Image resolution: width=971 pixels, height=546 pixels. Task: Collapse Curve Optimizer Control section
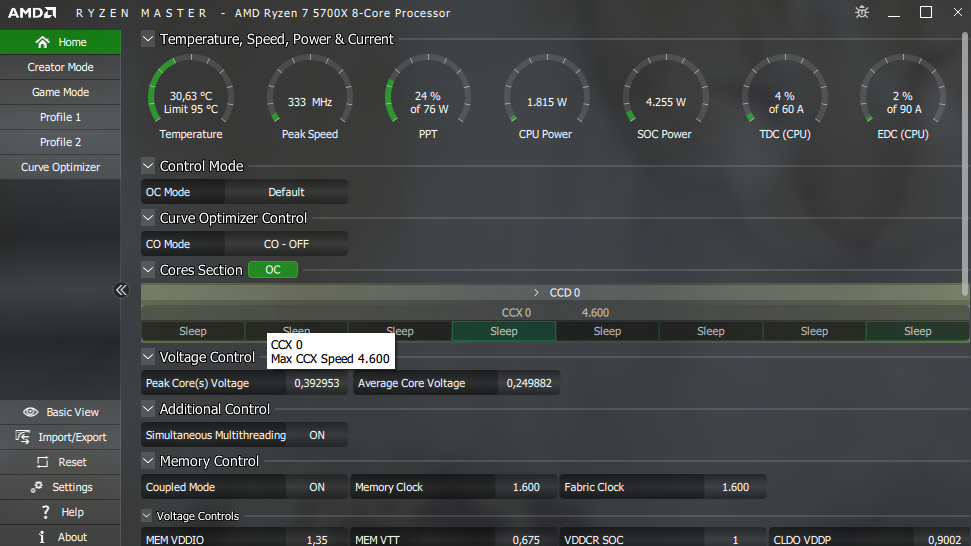tap(147, 218)
